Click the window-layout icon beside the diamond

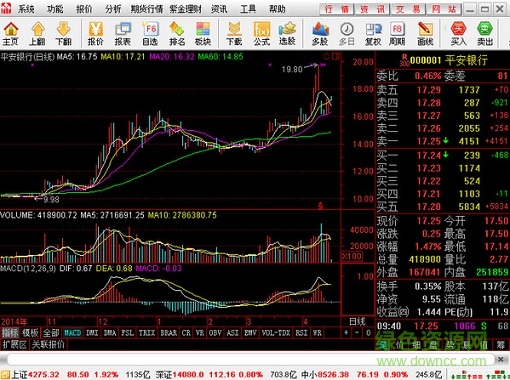coord(335,56)
